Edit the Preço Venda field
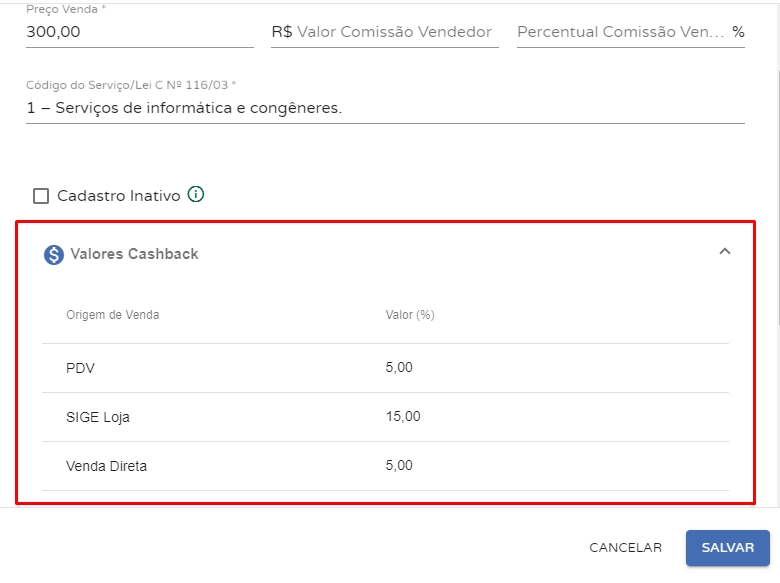 pyautogui.click(x=140, y=32)
